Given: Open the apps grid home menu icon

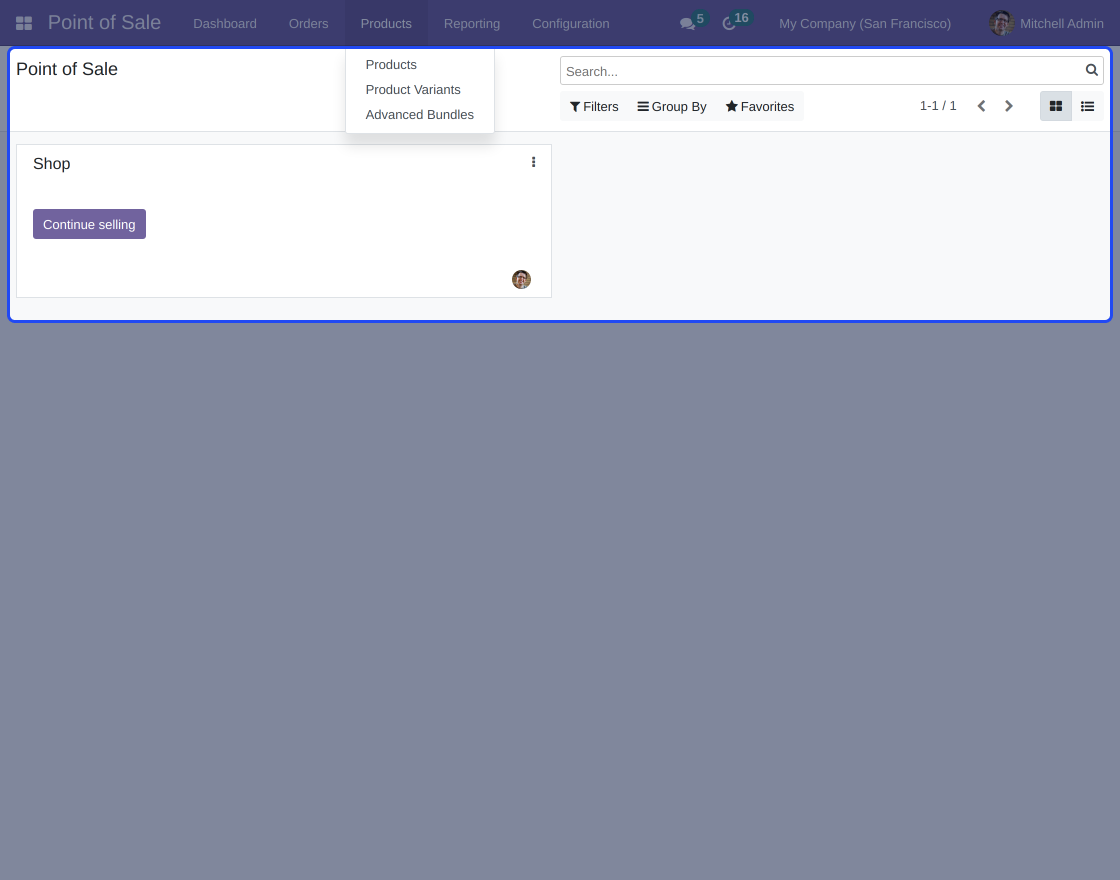Looking at the screenshot, I should [24, 24].
